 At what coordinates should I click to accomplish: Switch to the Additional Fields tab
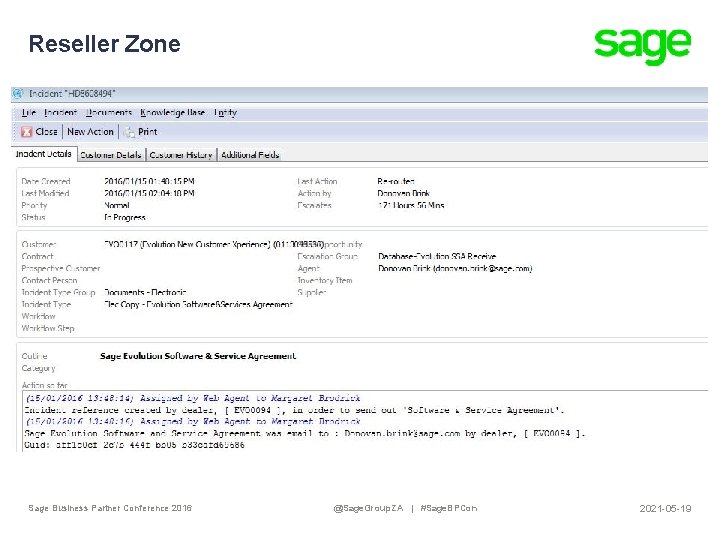pyautogui.click(x=250, y=155)
